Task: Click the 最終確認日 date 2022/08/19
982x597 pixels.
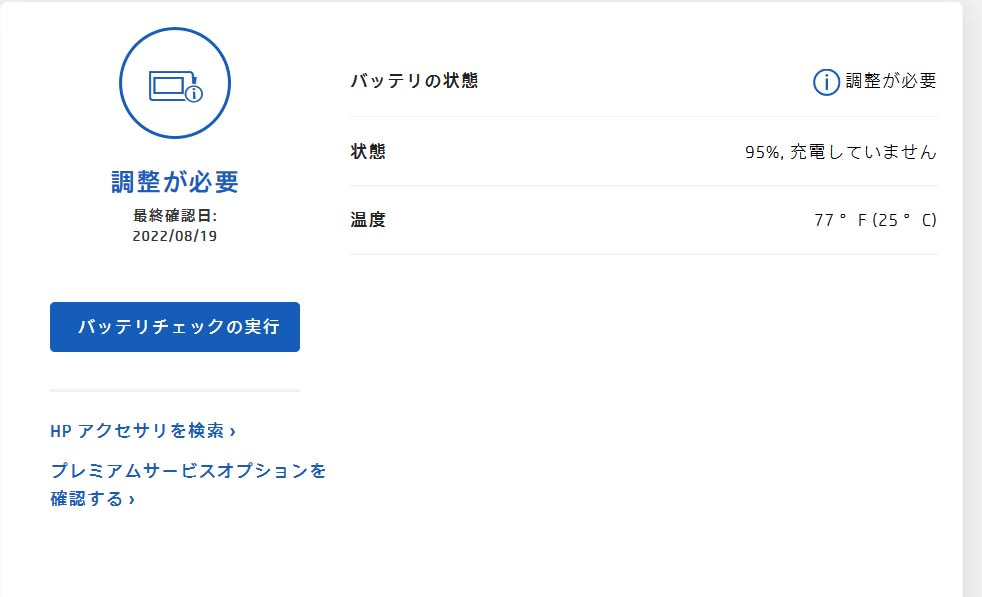Action: (175, 236)
